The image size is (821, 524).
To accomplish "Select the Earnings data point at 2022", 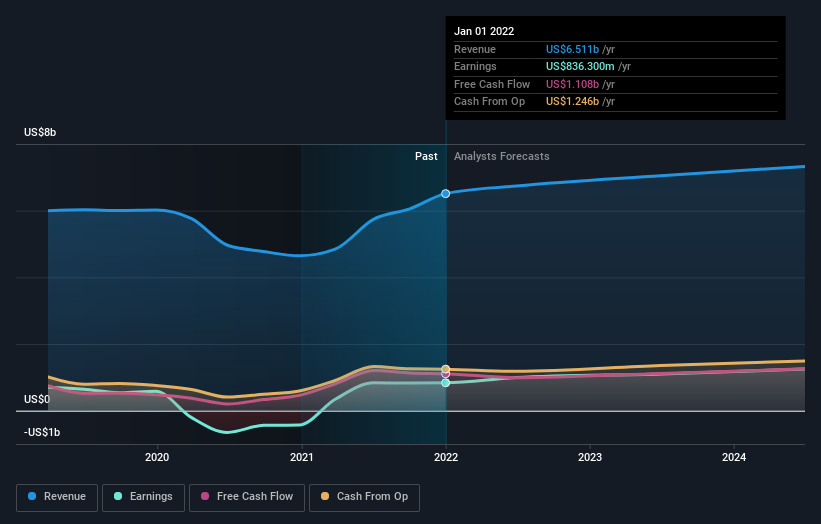I will tap(446, 383).
